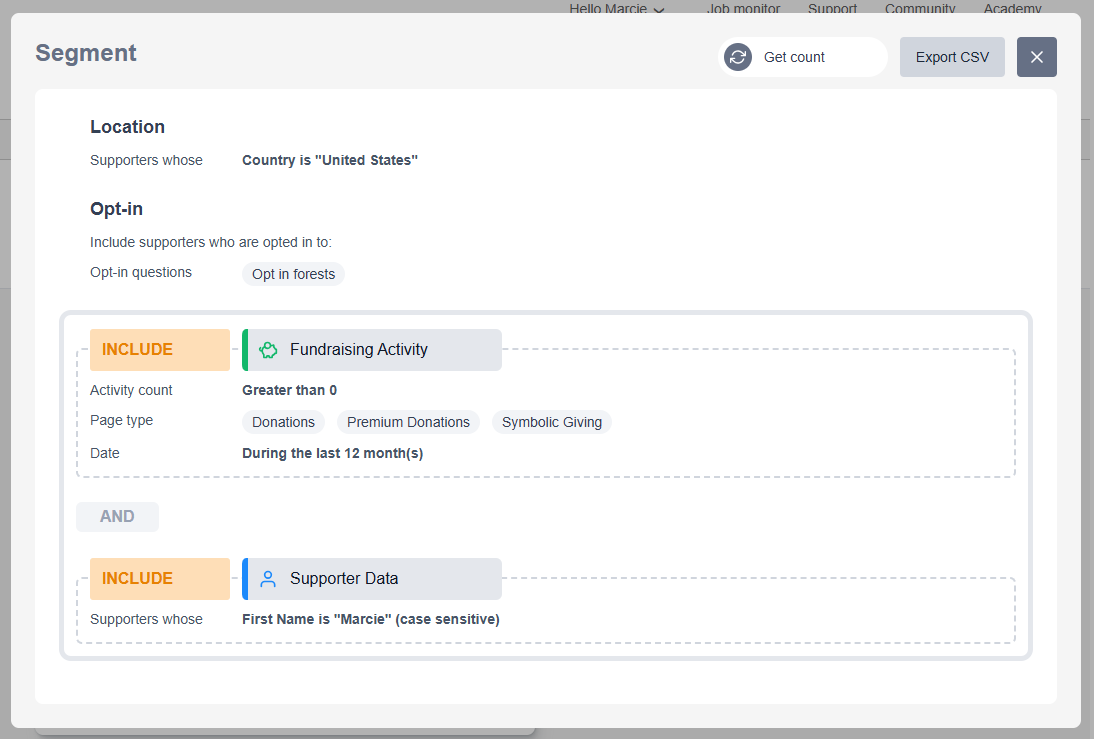This screenshot has width=1094, height=739.
Task: Select the Symbolic Giving chip
Action: tap(551, 422)
